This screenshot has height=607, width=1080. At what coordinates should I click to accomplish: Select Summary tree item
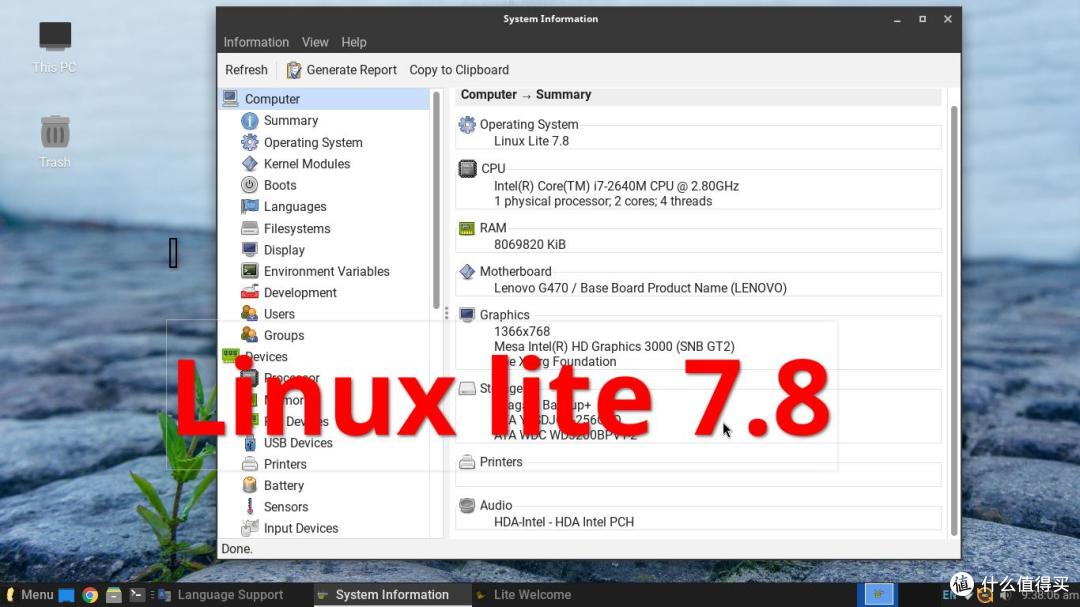(x=291, y=121)
